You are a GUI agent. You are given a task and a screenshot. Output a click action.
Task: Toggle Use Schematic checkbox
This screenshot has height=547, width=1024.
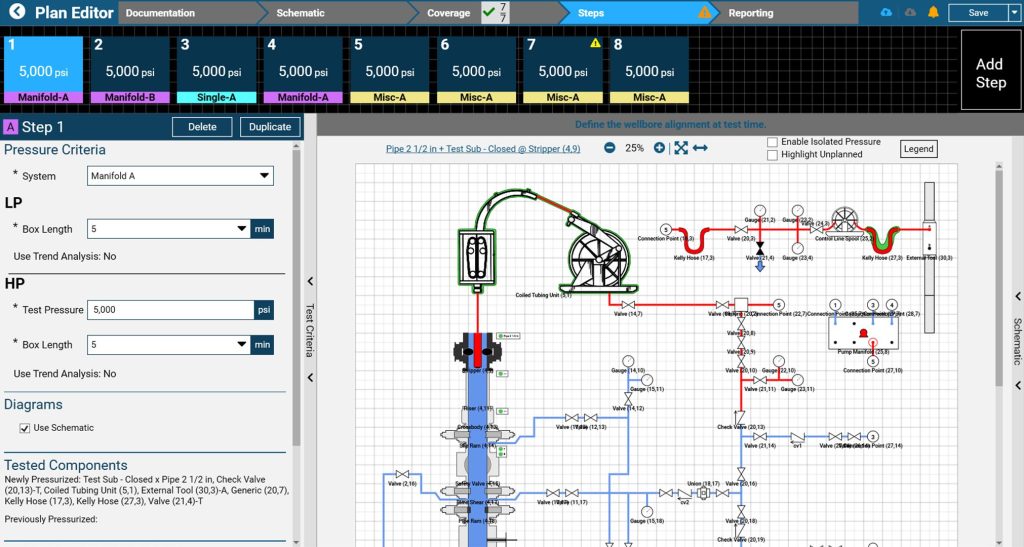coord(25,428)
